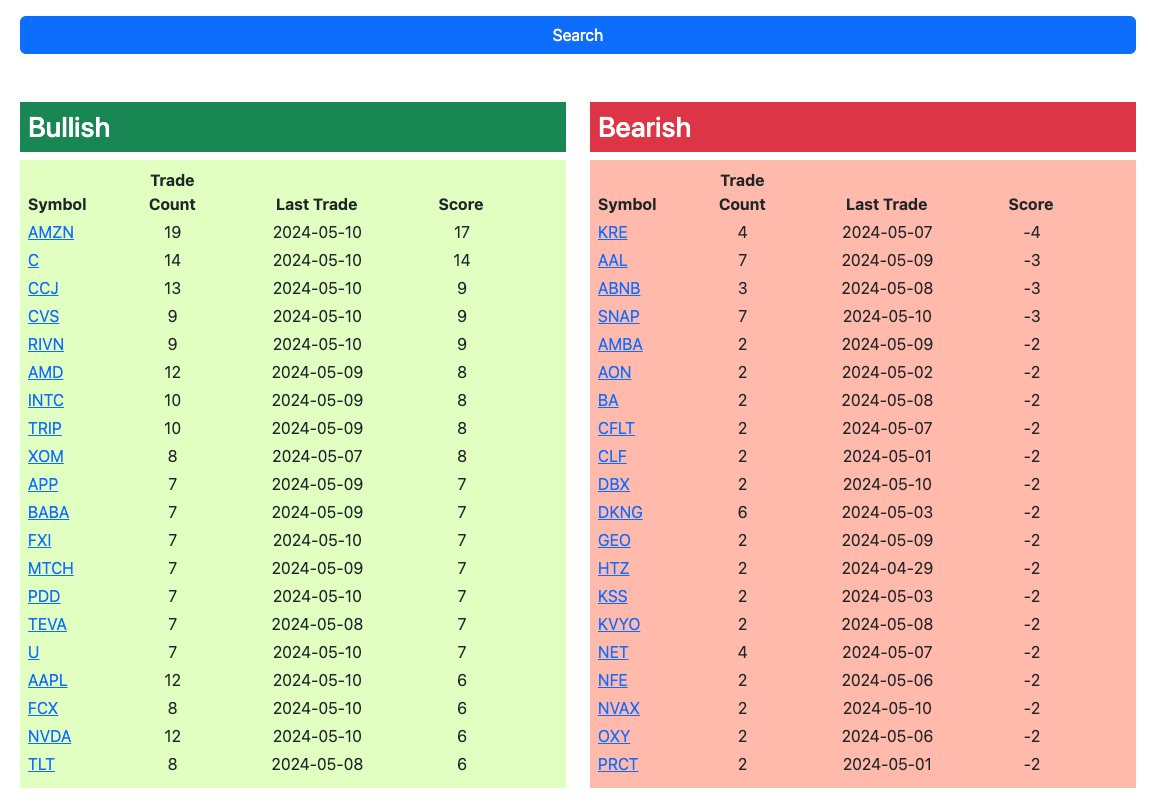Viewport: 1149px width, 808px height.
Task: Open the PDD symbol link
Action: point(44,596)
